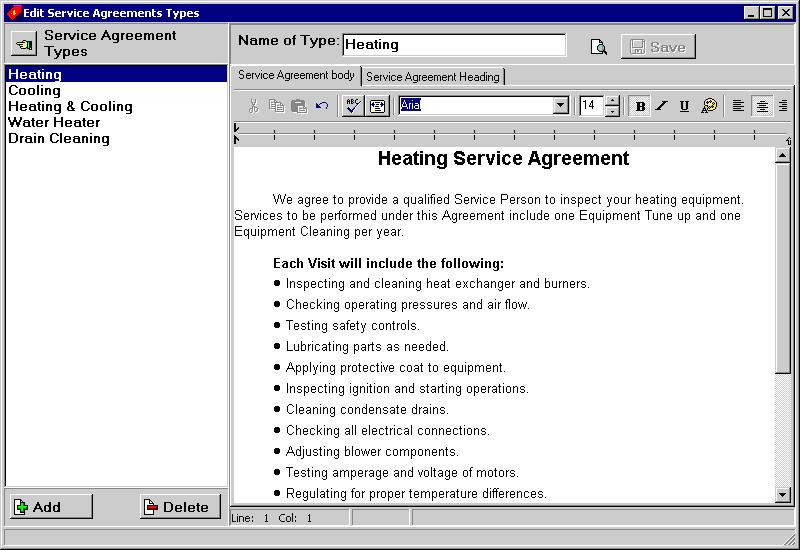Viewport: 800px width, 550px height.
Task: Click 'Applying protective coat to equipment.' line
Action: pyautogui.click(x=396, y=367)
